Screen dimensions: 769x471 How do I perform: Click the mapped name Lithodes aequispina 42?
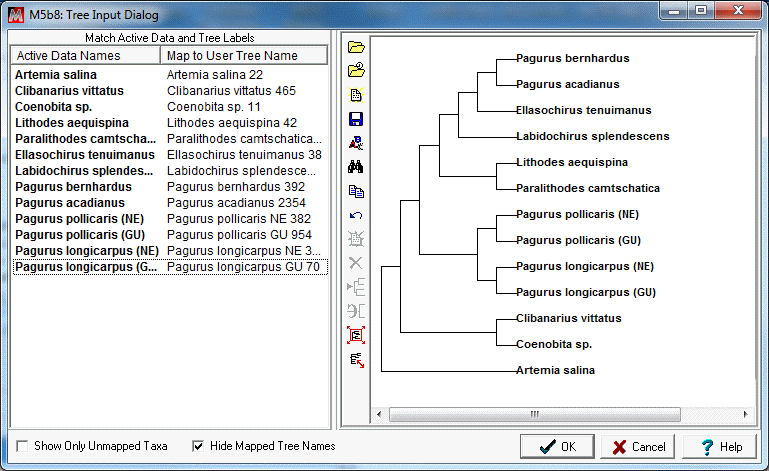[x=232, y=123]
